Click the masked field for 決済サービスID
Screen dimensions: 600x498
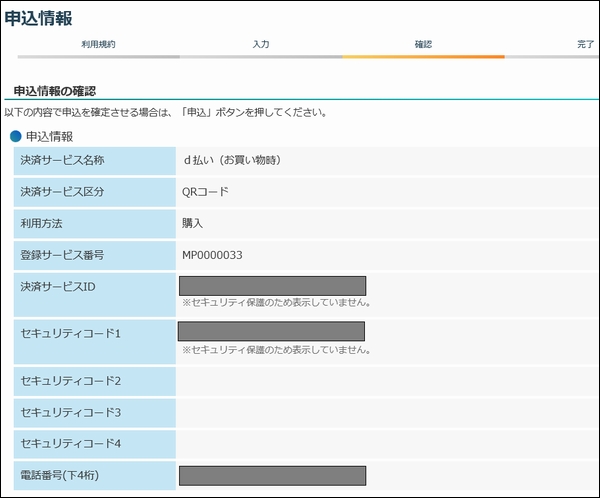pyautogui.click(x=272, y=286)
